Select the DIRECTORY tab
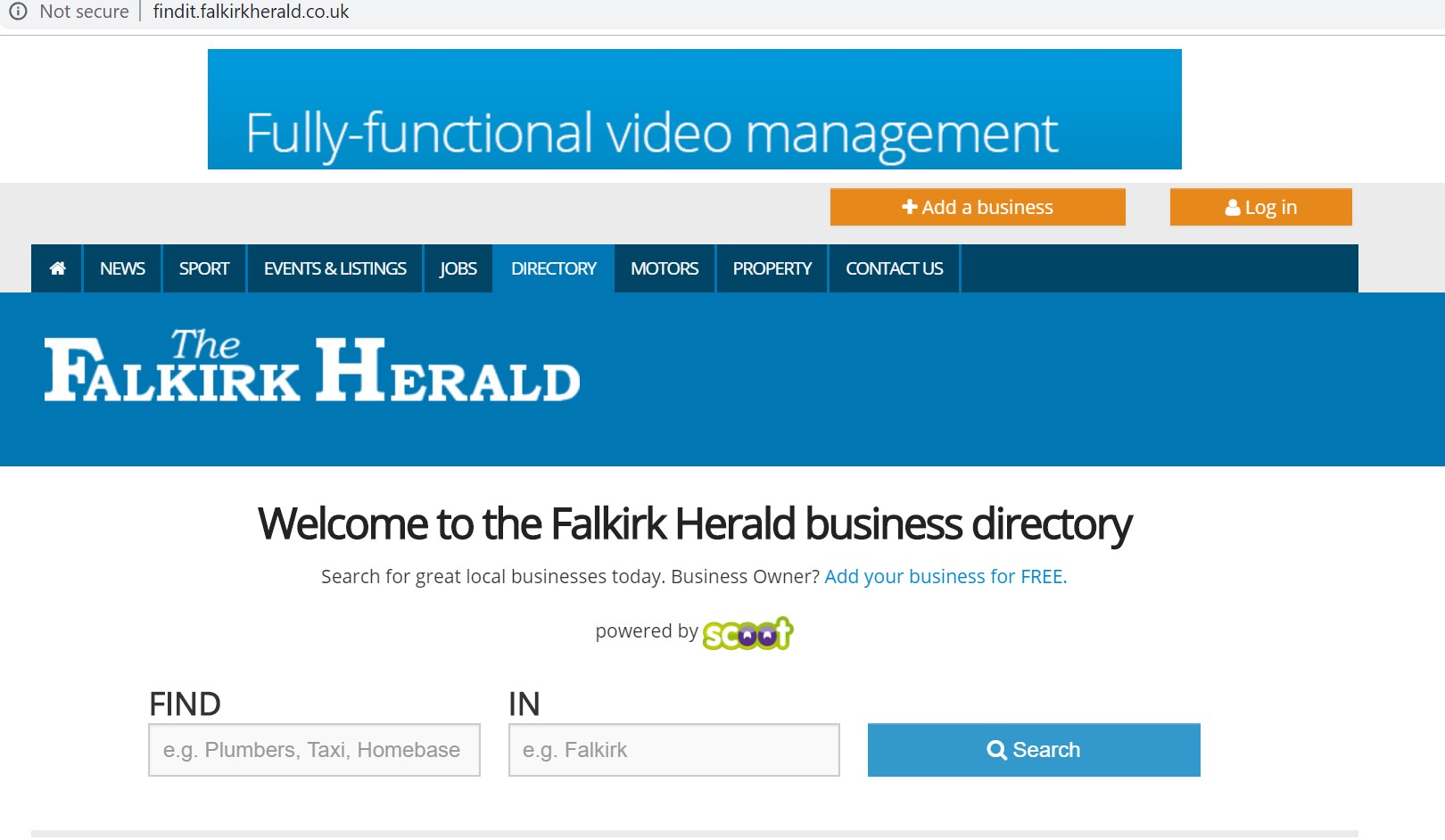 coord(553,268)
